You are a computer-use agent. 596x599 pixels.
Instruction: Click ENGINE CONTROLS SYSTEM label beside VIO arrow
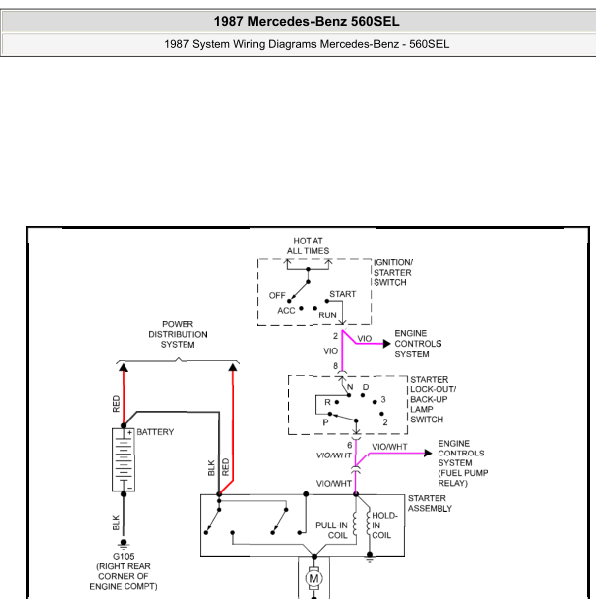tap(418, 343)
